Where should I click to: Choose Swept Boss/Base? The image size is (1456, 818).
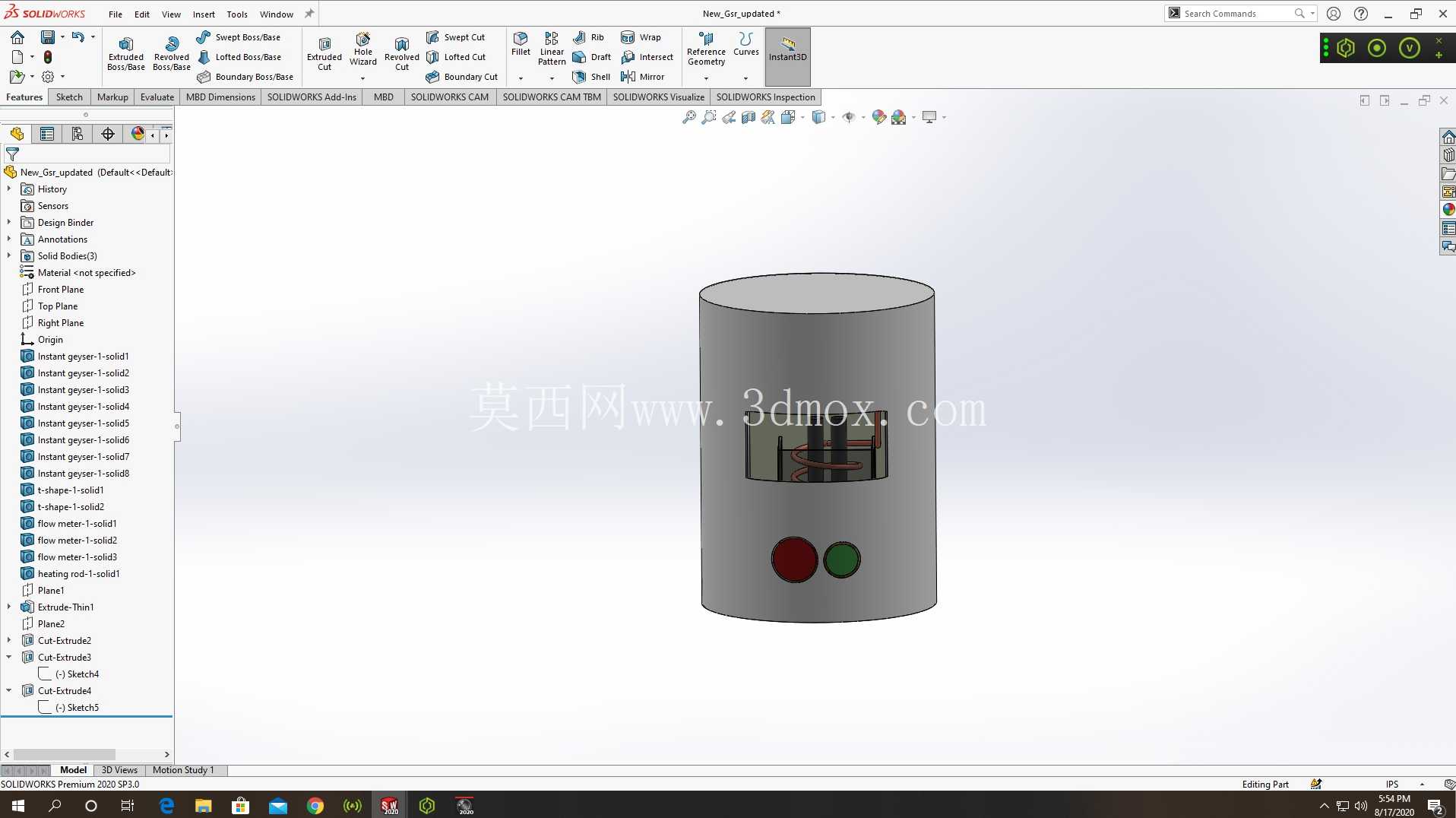[x=239, y=37]
